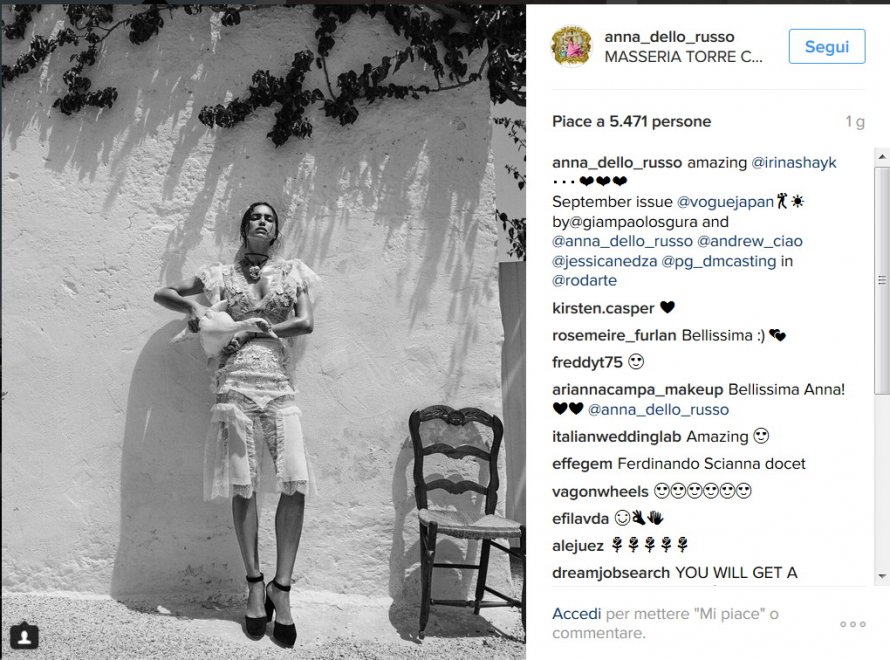Open the @jessicanedza mention link
890x660 pixels.
[604, 261]
